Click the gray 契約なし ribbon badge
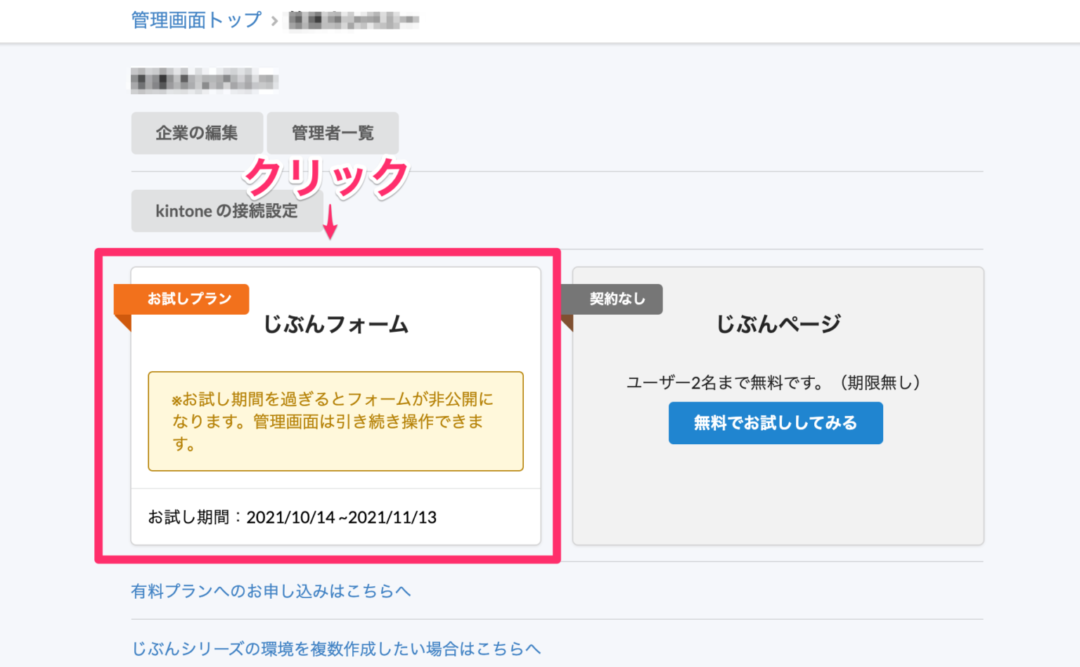The width and height of the screenshot is (1080, 667). pyautogui.click(x=617, y=299)
